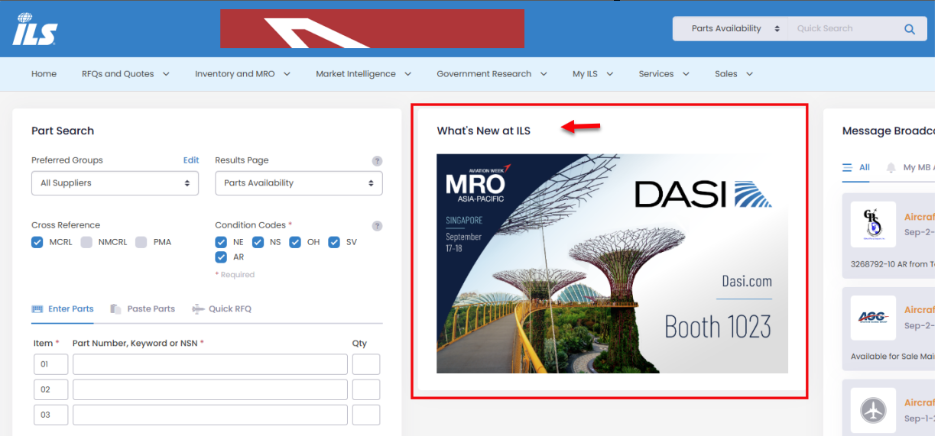Click the All filter in Message Broadcast
The width and height of the screenshot is (936, 436).
point(856,168)
